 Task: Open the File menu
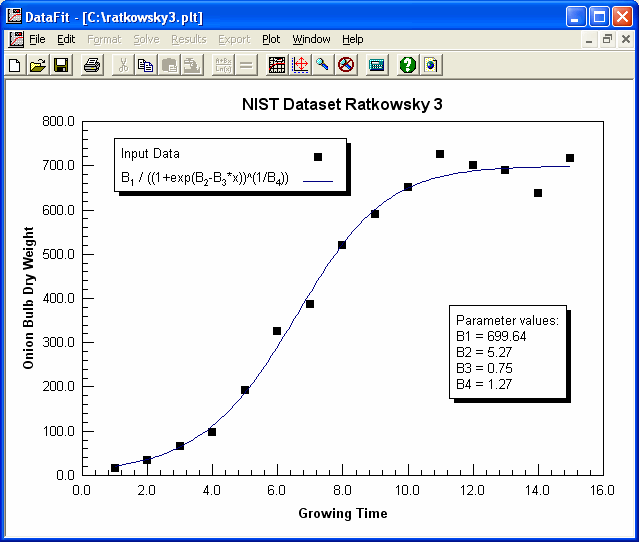37,40
